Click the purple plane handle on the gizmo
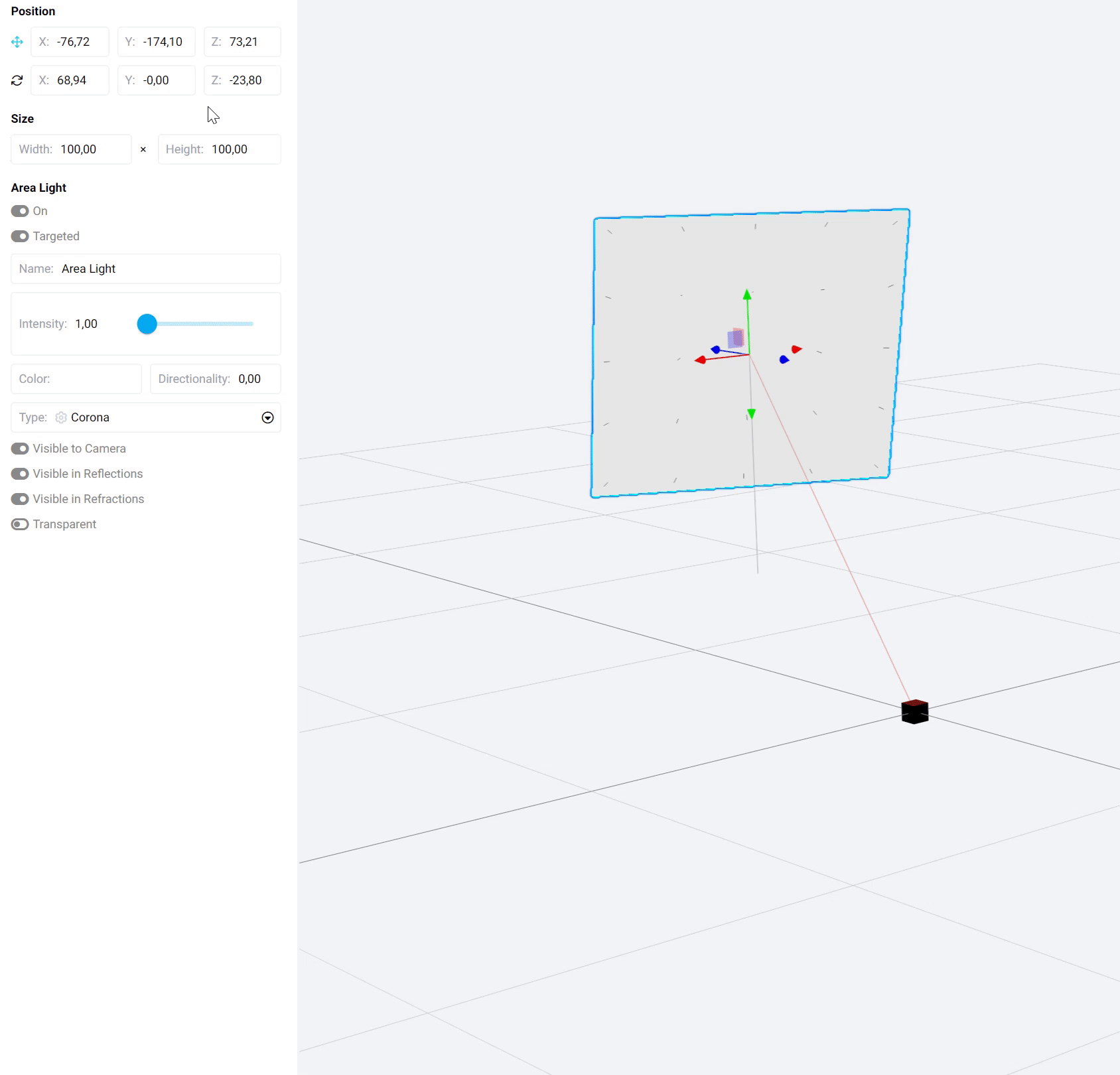The width and height of the screenshot is (1120, 1075). click(x=735, y=338)
